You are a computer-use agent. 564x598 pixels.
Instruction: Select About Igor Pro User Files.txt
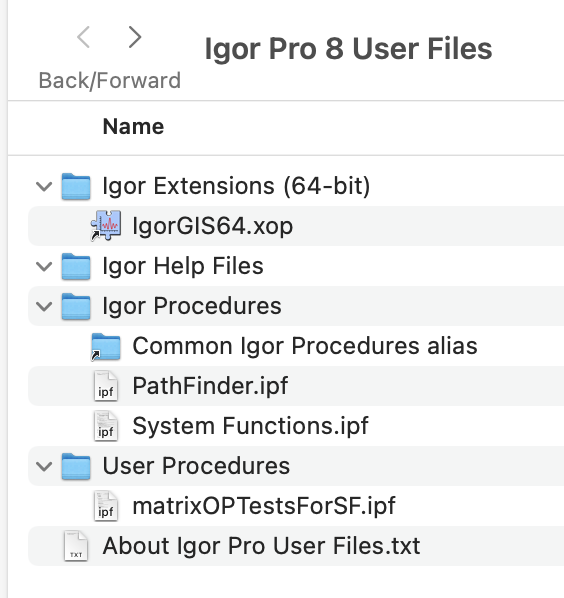(x=261, y=546)
